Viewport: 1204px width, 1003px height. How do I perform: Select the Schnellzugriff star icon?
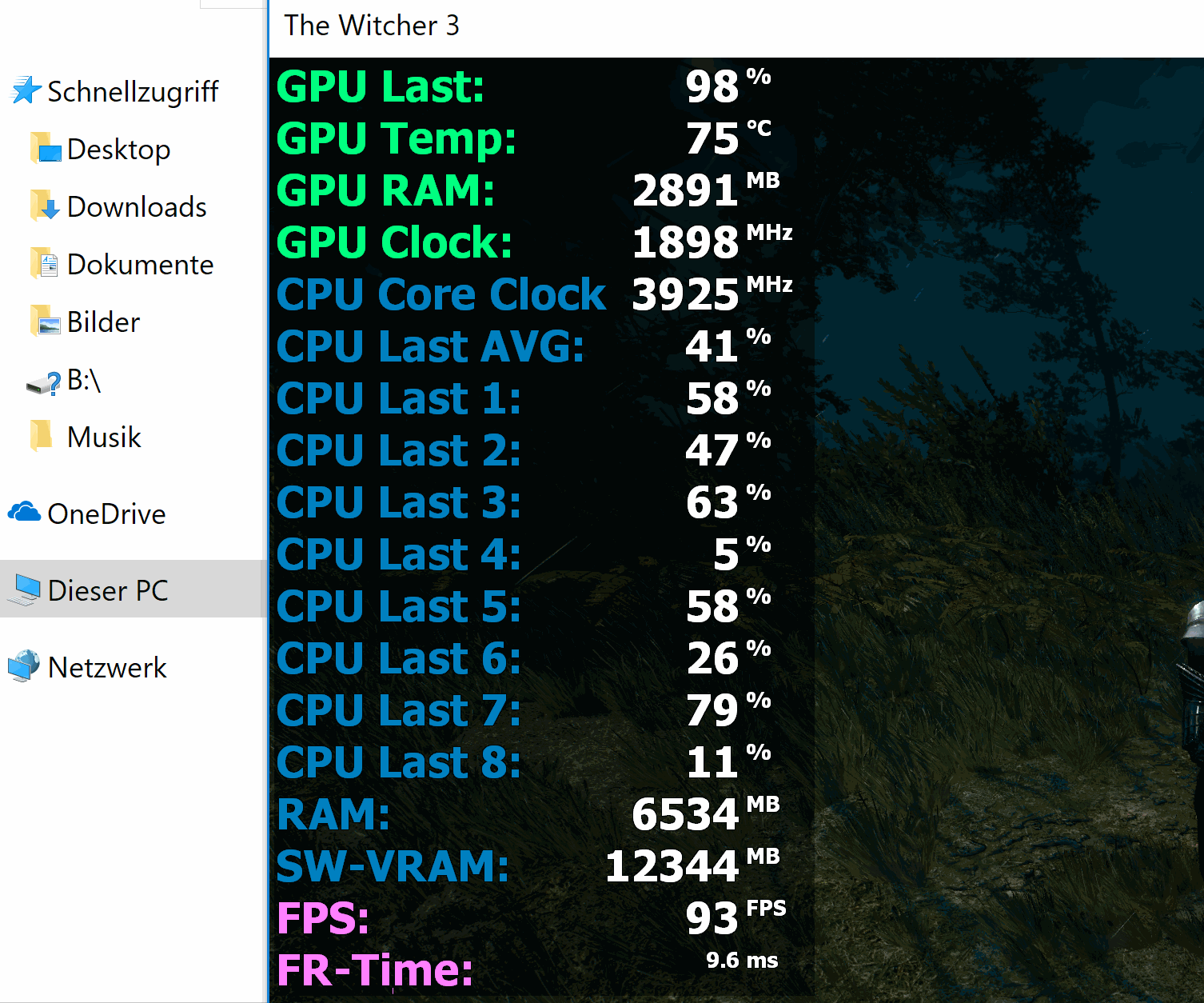pyautogui.click(x=26, y=90)
